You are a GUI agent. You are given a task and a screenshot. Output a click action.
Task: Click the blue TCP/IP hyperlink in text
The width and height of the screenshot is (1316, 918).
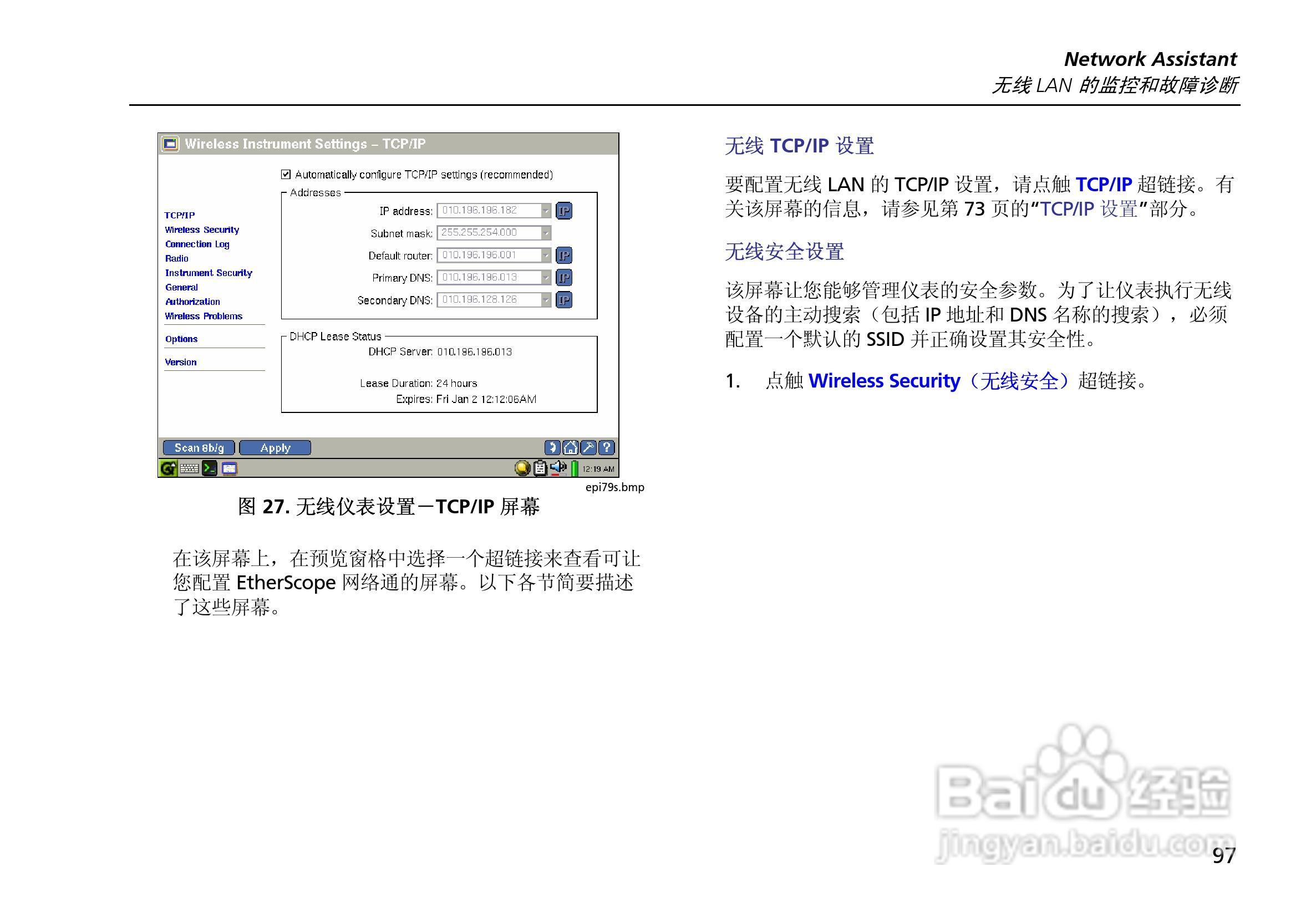pyautogui.click(x=1104, y=185)
